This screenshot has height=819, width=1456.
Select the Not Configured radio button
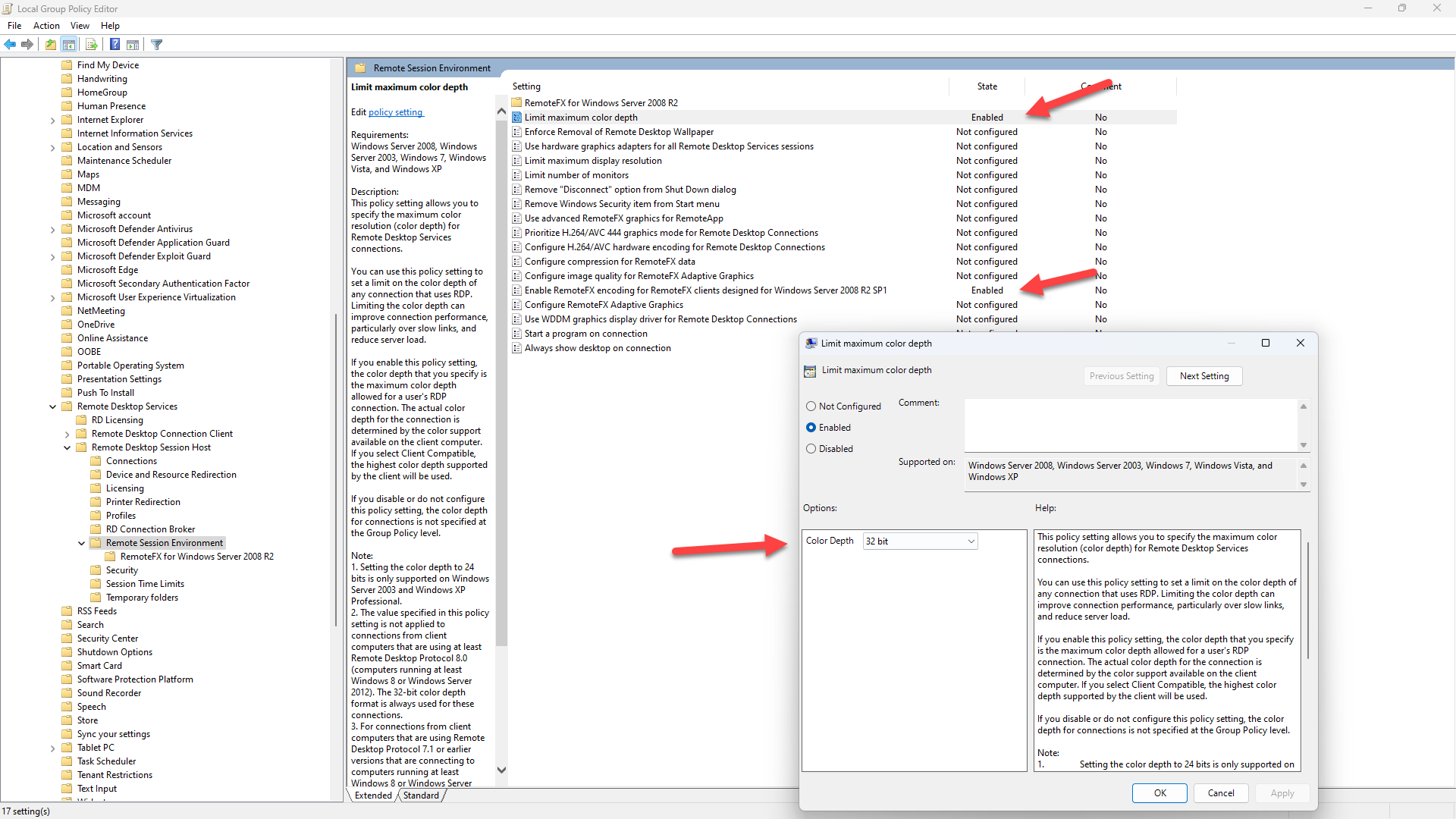click(x=811, y=406)
